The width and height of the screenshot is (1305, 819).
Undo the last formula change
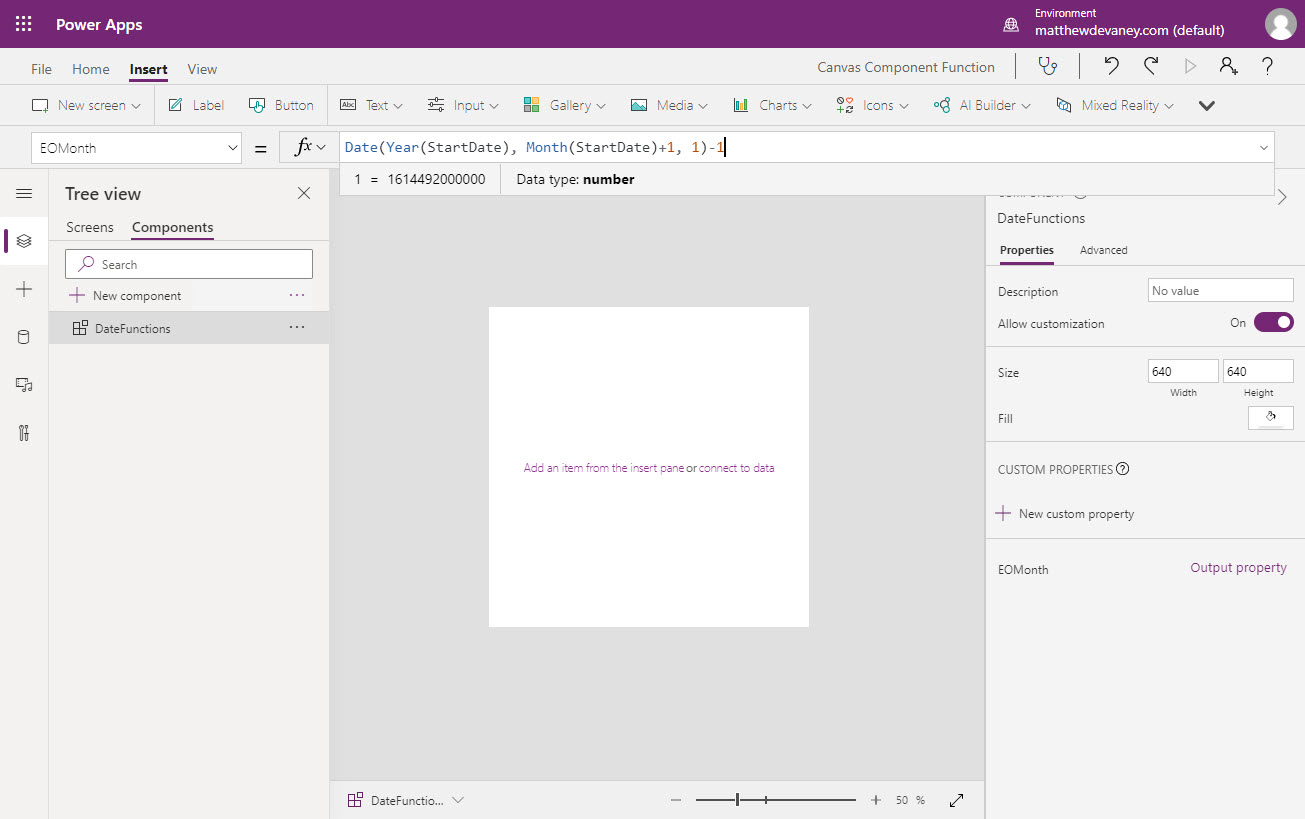click(x=1111, y=65)
